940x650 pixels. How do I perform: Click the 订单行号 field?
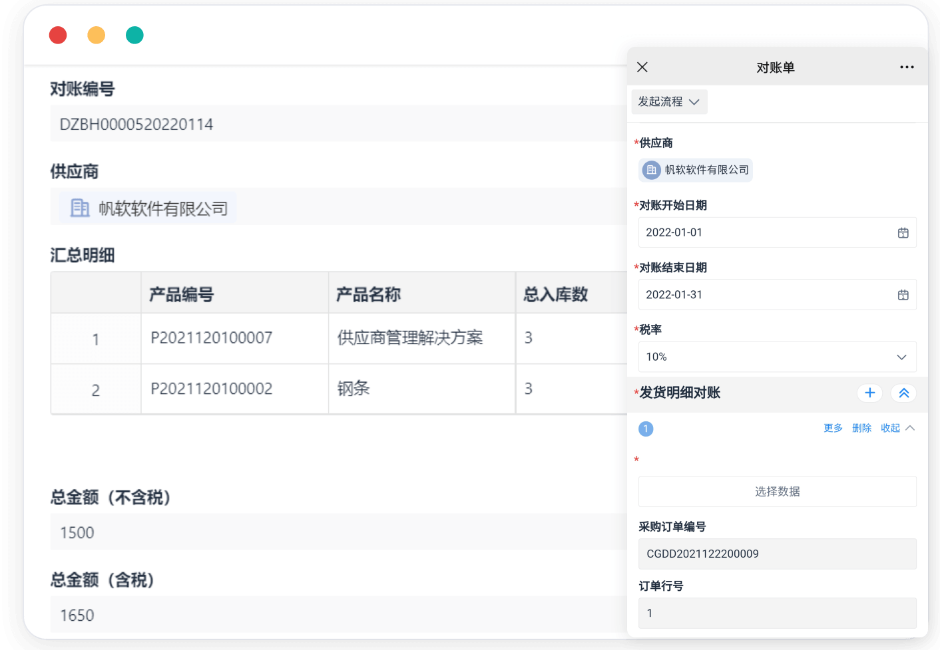coord(777,613)
